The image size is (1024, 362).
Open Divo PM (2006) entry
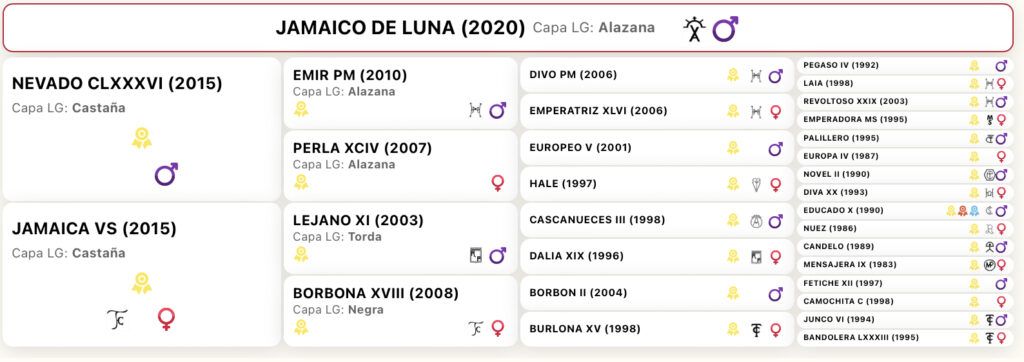coord(656,75)
